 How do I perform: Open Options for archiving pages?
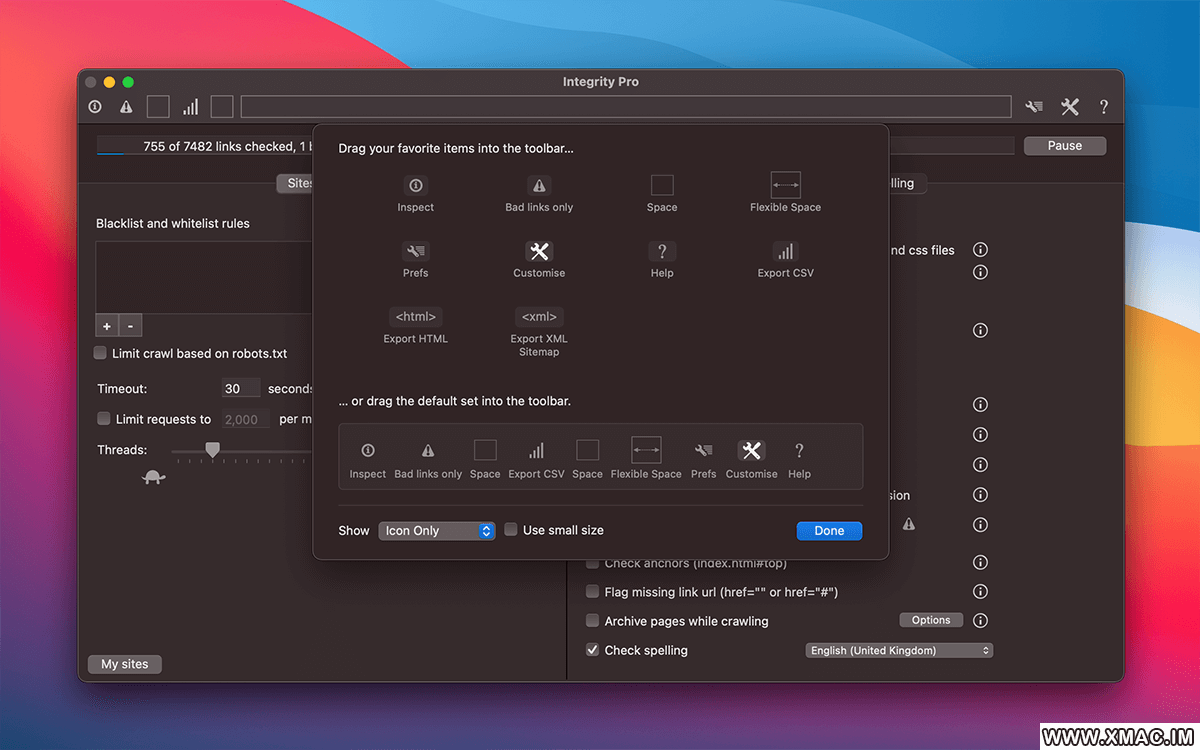point(931,620)
